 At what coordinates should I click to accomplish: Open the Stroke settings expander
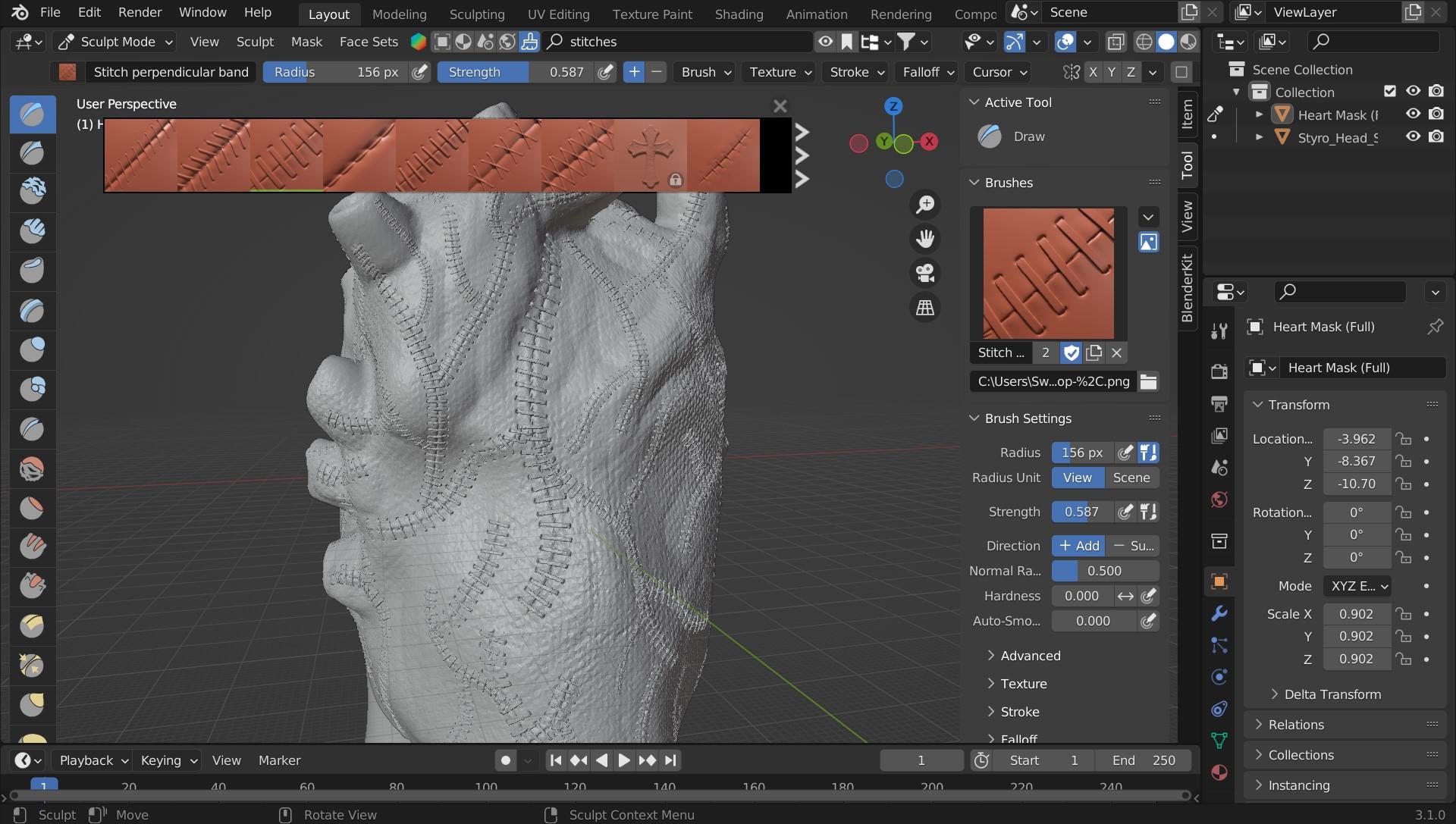(x=1018, y=710)
